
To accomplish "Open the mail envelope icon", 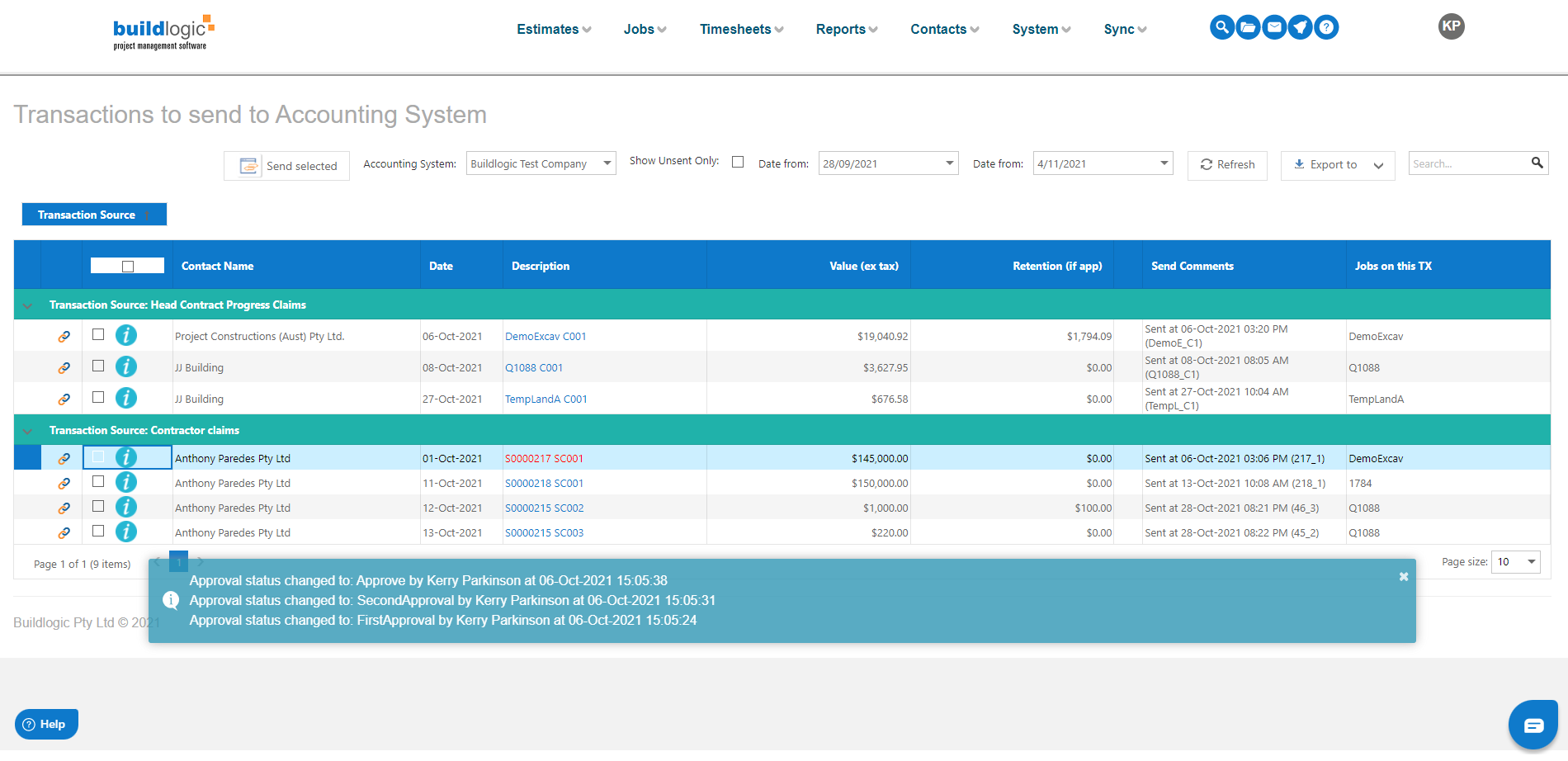I will 1274,27.
